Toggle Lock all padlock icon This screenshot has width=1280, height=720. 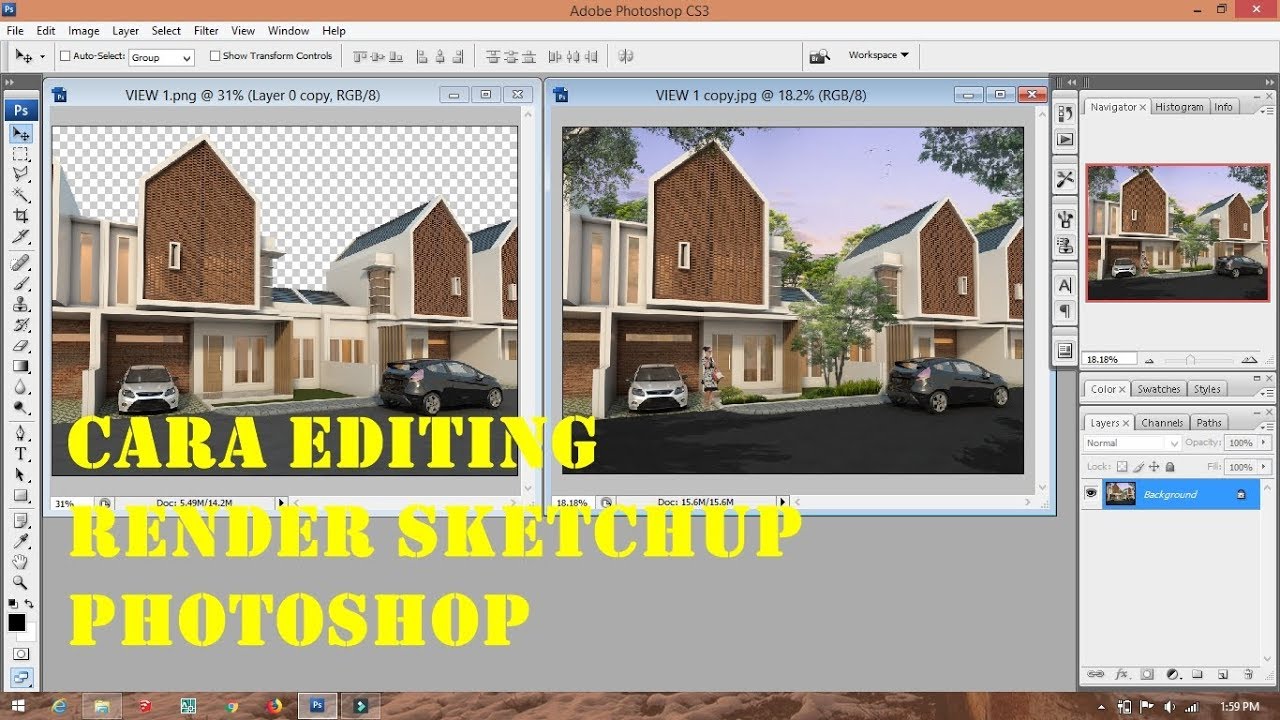[x=1170, y=467]
